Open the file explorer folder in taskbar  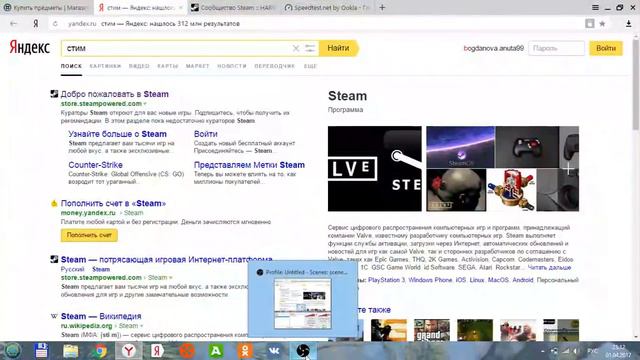pyautogui.click(x=71, y=351)
